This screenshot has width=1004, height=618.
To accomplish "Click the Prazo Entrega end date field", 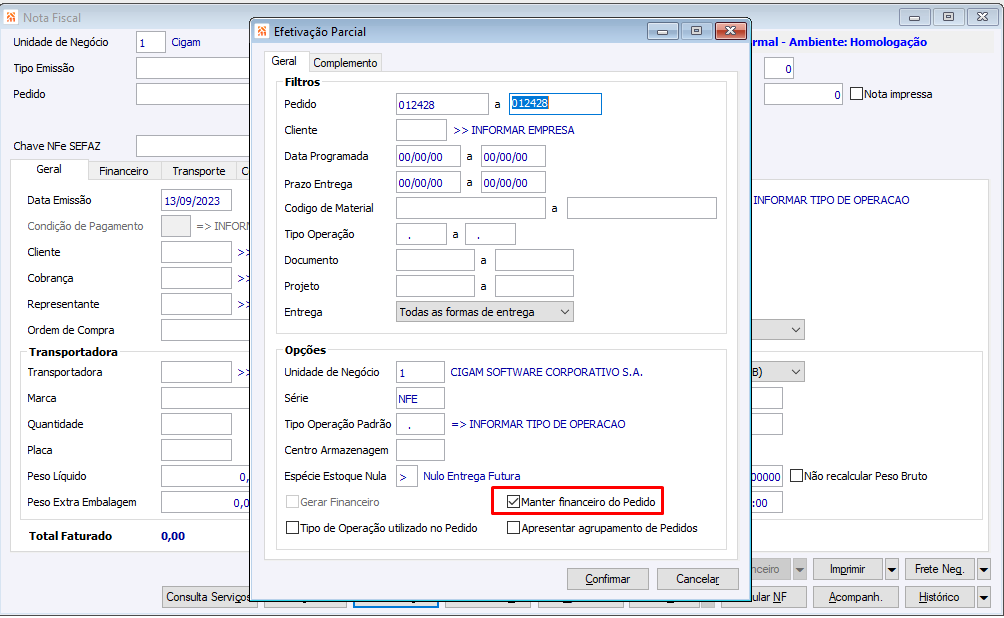I will click(x=514, y=183).
